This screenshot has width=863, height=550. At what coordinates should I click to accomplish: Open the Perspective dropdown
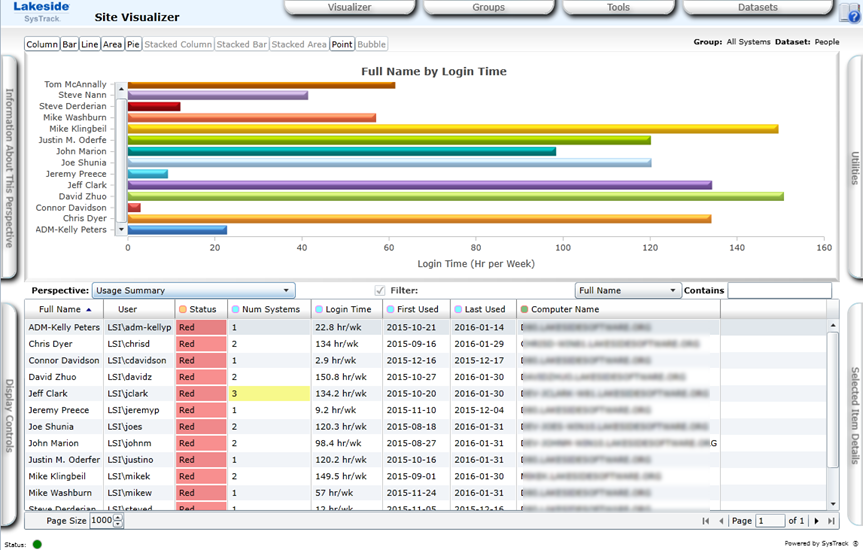click(193, 290)
